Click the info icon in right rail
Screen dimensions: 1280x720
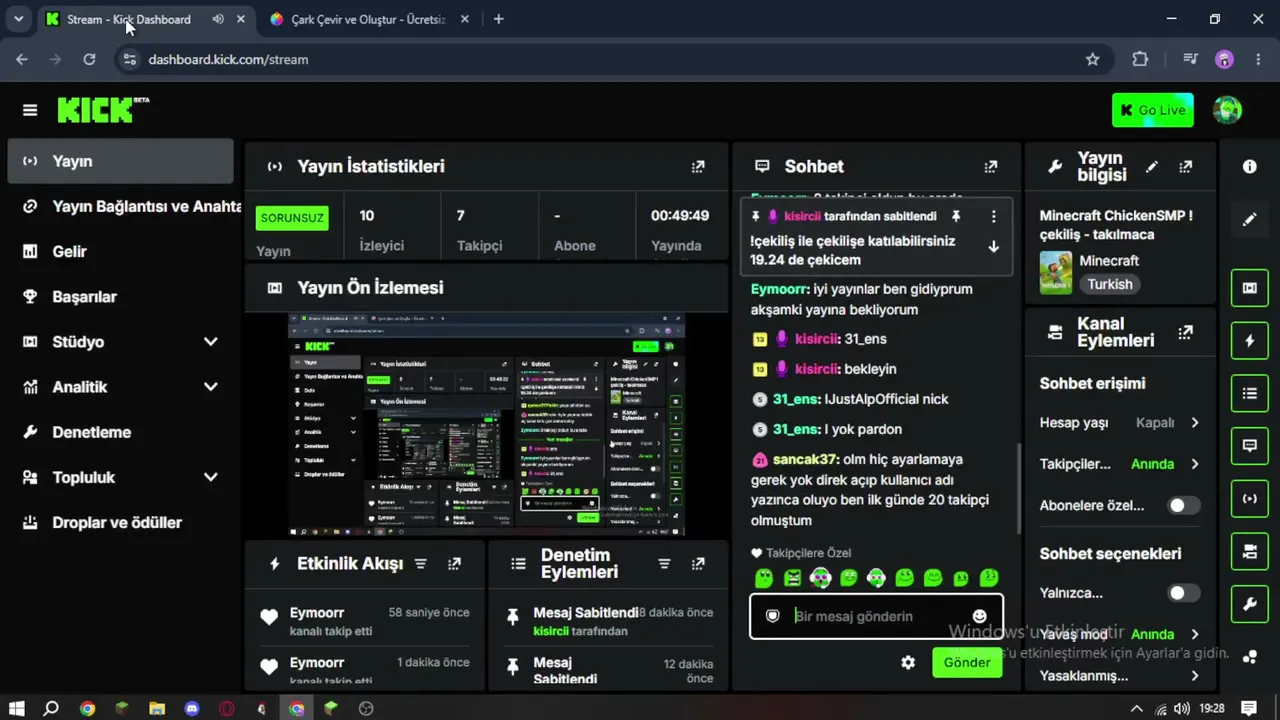click(1249, 167)
